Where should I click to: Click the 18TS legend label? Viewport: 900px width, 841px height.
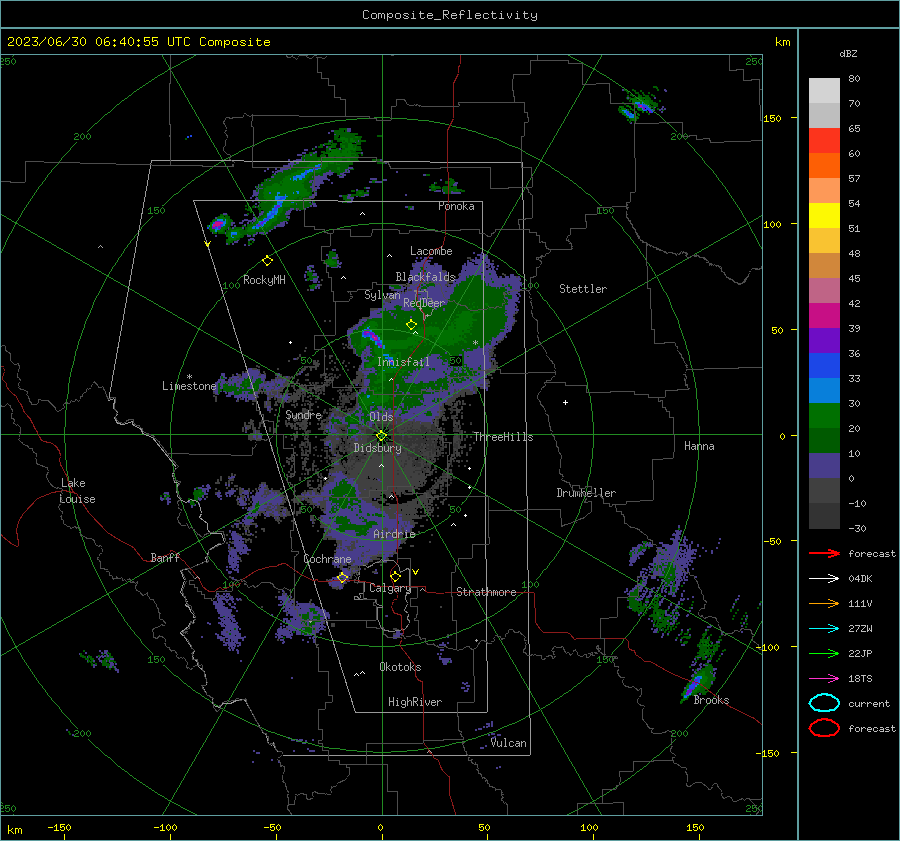(860, 679)
